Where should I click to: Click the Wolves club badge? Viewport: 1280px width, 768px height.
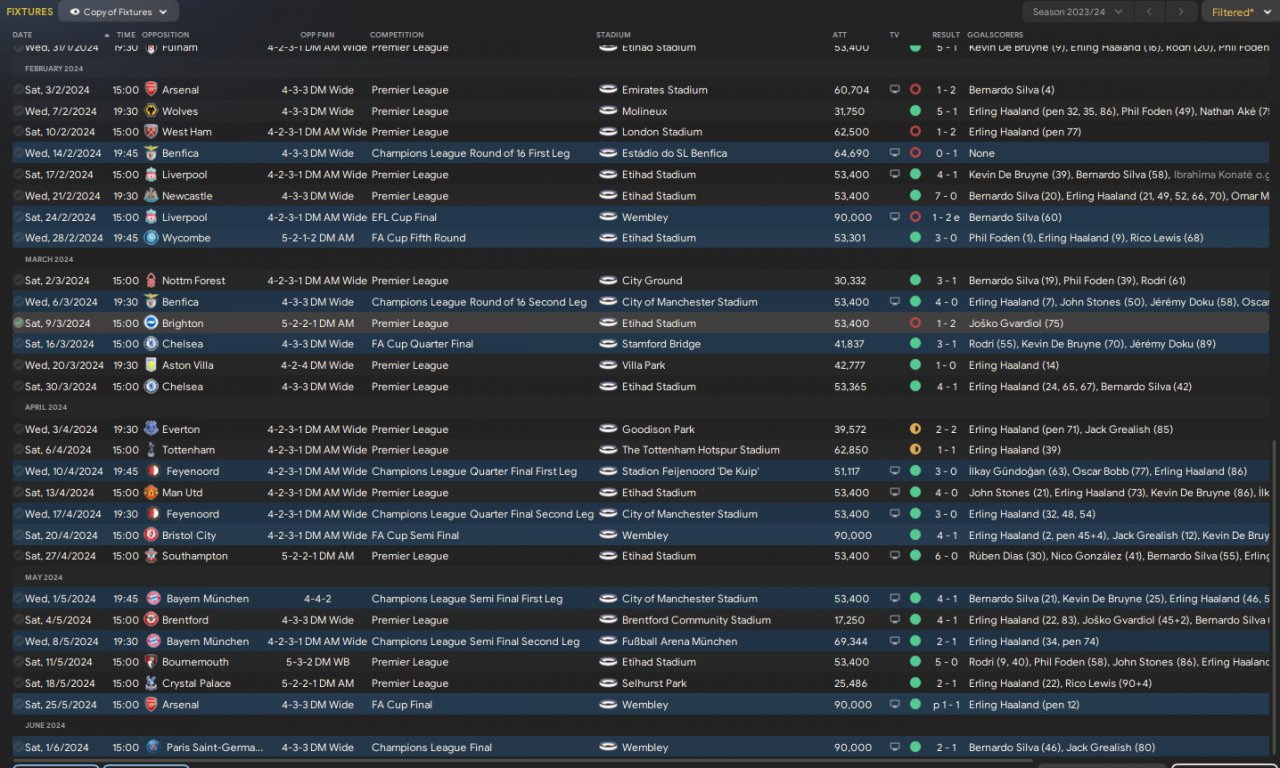tap(151, 111)
